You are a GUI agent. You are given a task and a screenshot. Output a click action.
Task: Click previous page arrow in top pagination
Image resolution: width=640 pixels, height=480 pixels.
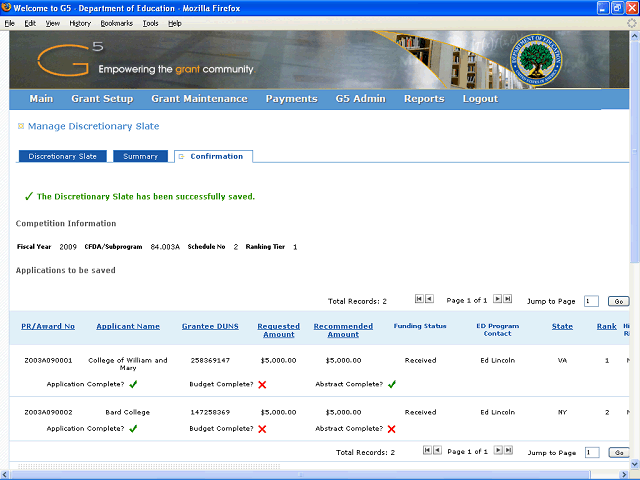[429, 299]
